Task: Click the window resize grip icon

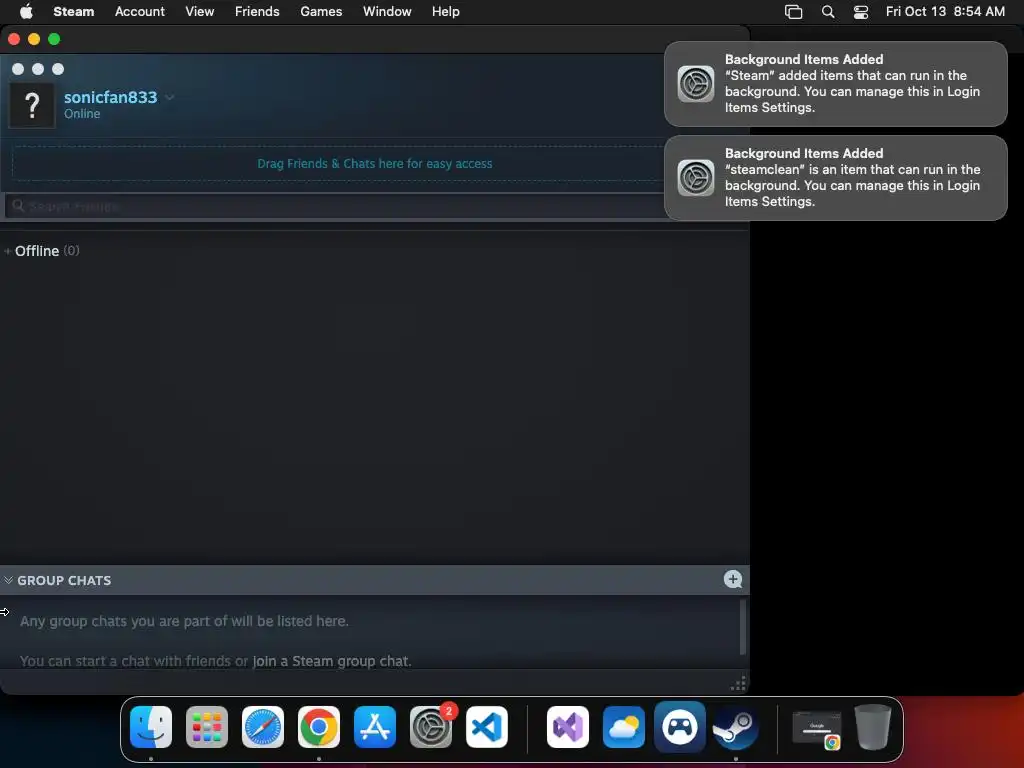Action: point(738,684)
